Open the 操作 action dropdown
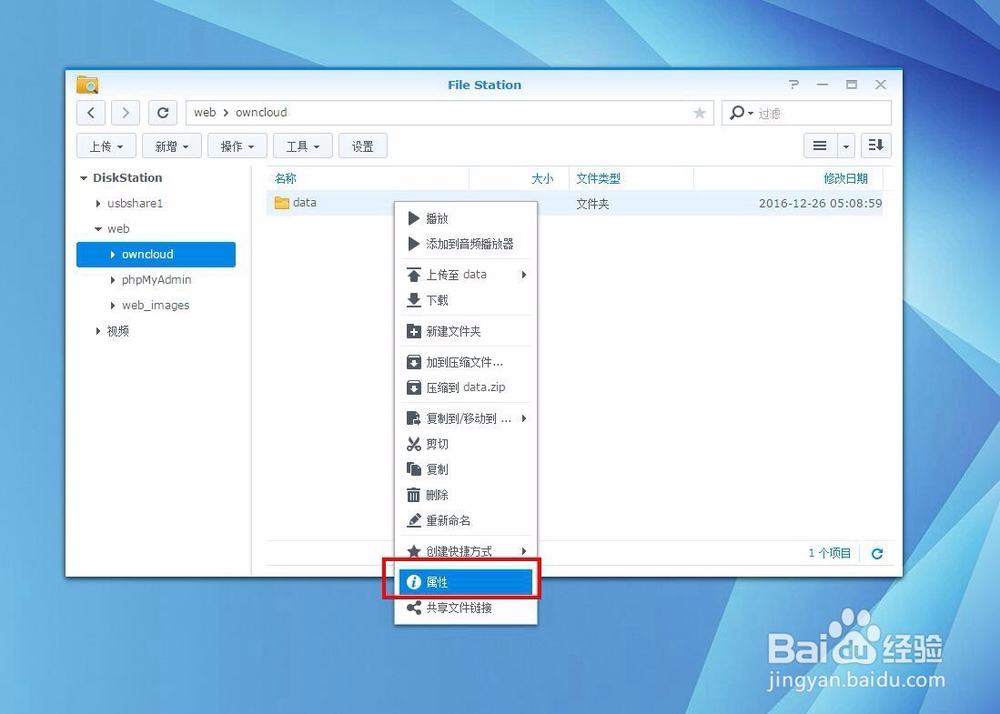 (x=237, y=146)
